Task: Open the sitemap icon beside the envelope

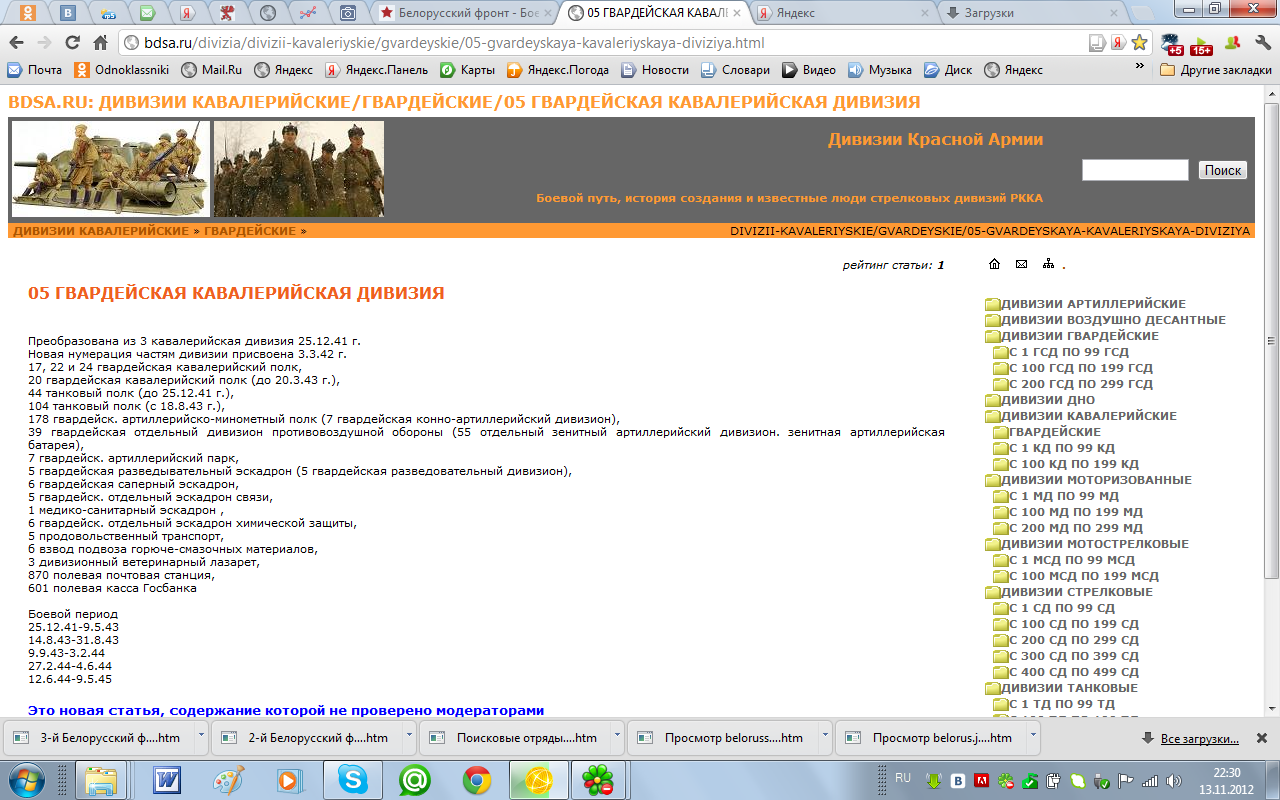Action: pyautogui.click(x=1048, y=265)
